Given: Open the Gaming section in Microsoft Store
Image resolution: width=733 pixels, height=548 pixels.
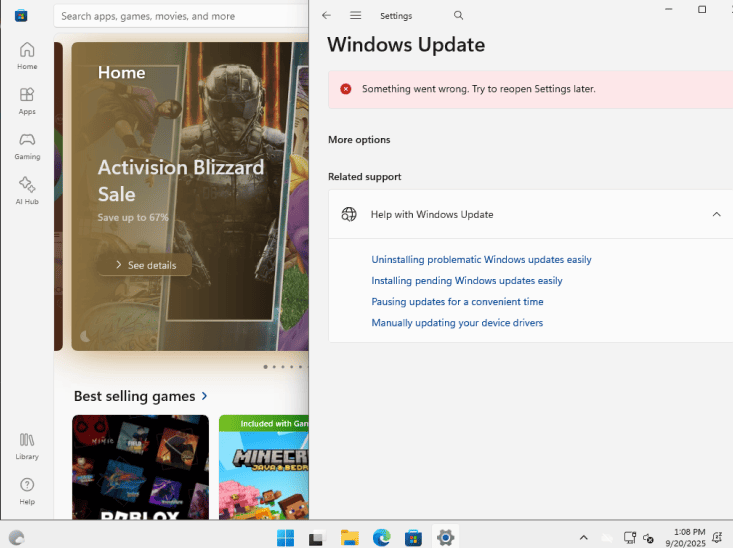Looking at the screenshot, I should pos(27,146).
